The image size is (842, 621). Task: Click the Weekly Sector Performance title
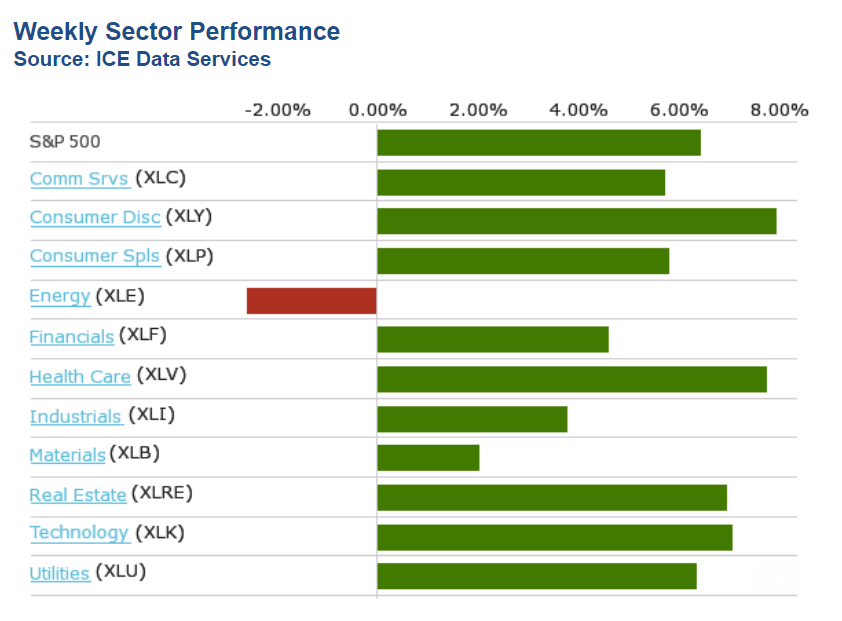point(177,32)
